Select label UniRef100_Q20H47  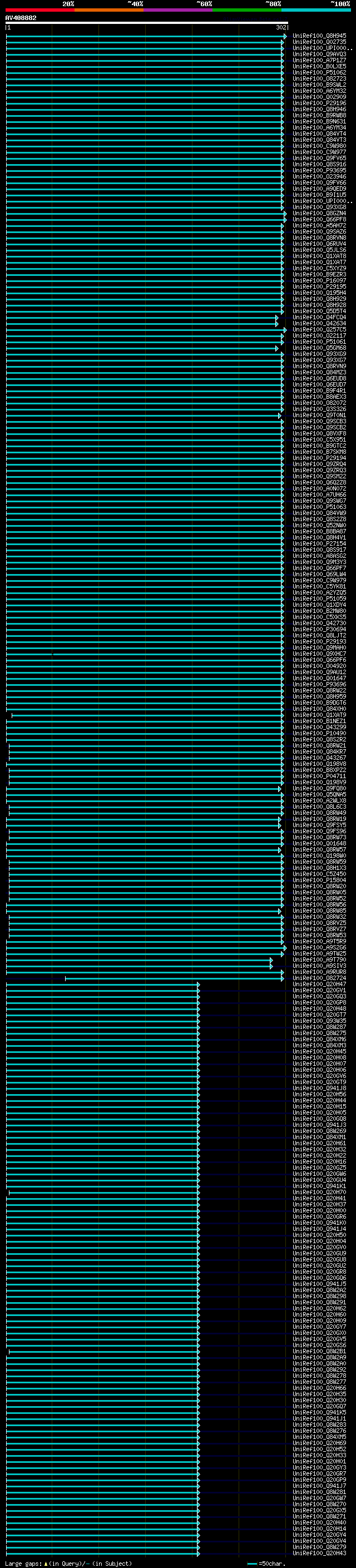tap(319, 983)
